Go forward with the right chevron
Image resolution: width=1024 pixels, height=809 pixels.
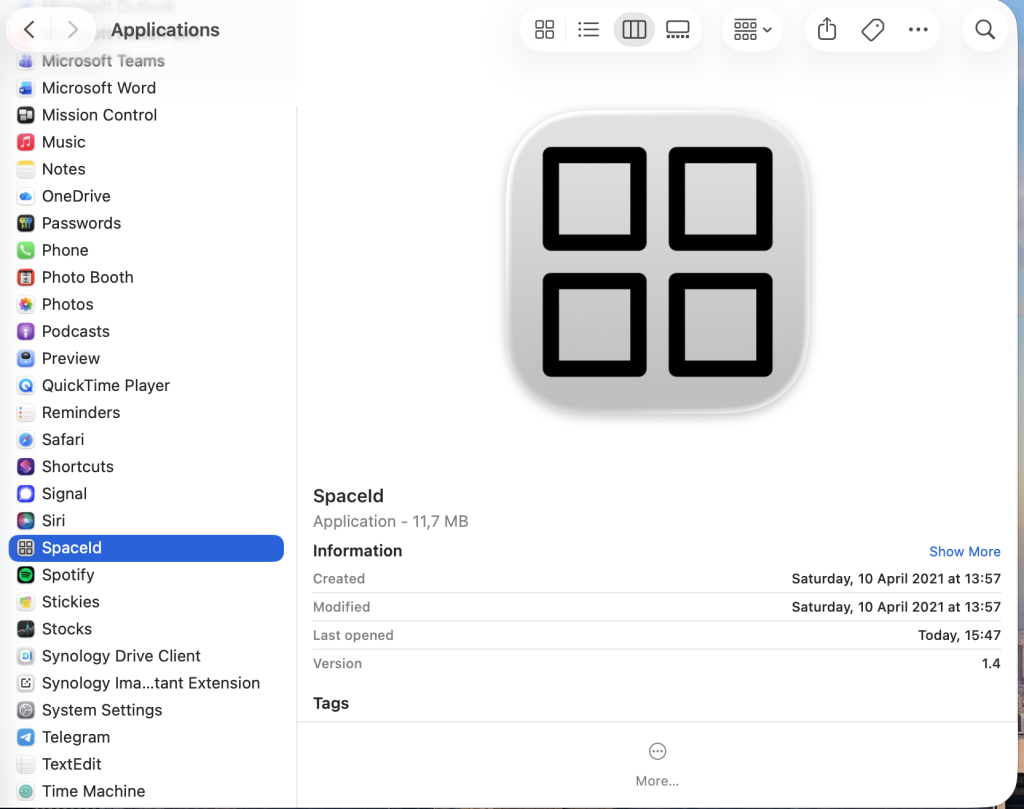pos(72,30)
